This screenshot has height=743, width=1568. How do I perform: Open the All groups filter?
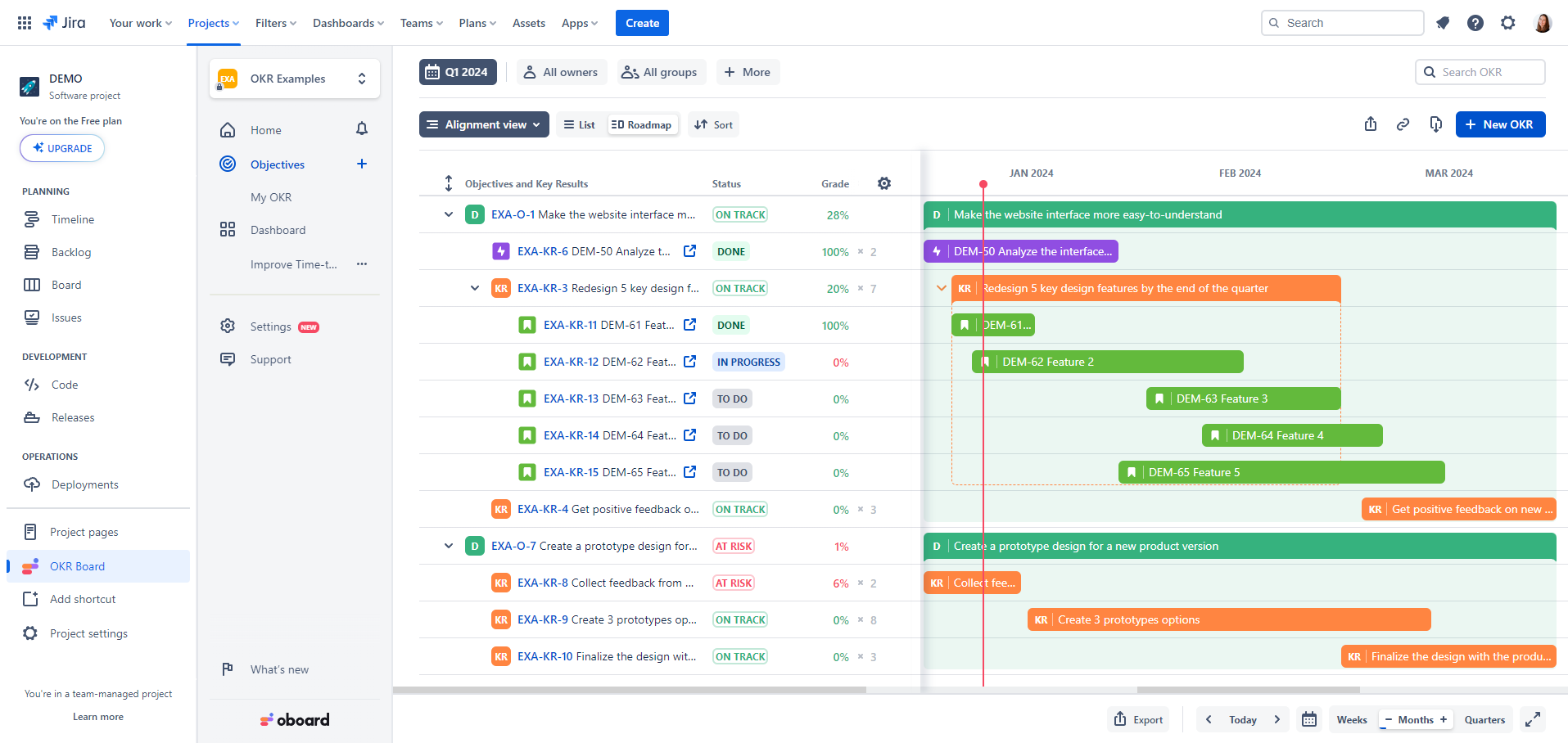click(x=661, y=72)
